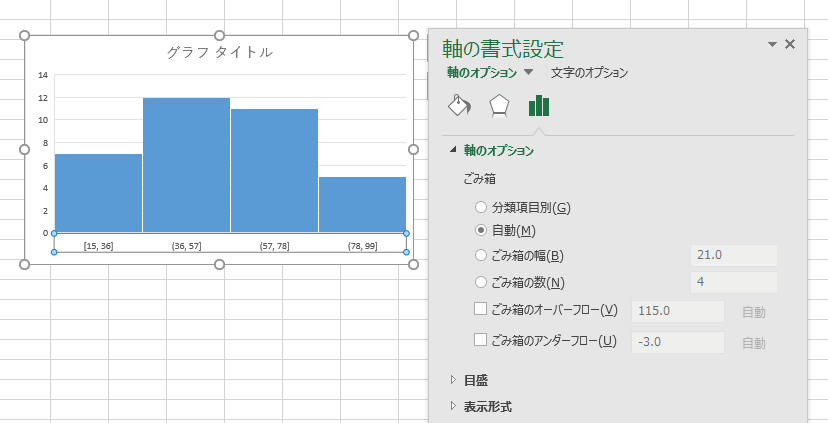Viewport: 828px width, 423px height.
Task: Select the ごみ箱の幅 radio button
Action: [481, 256]
